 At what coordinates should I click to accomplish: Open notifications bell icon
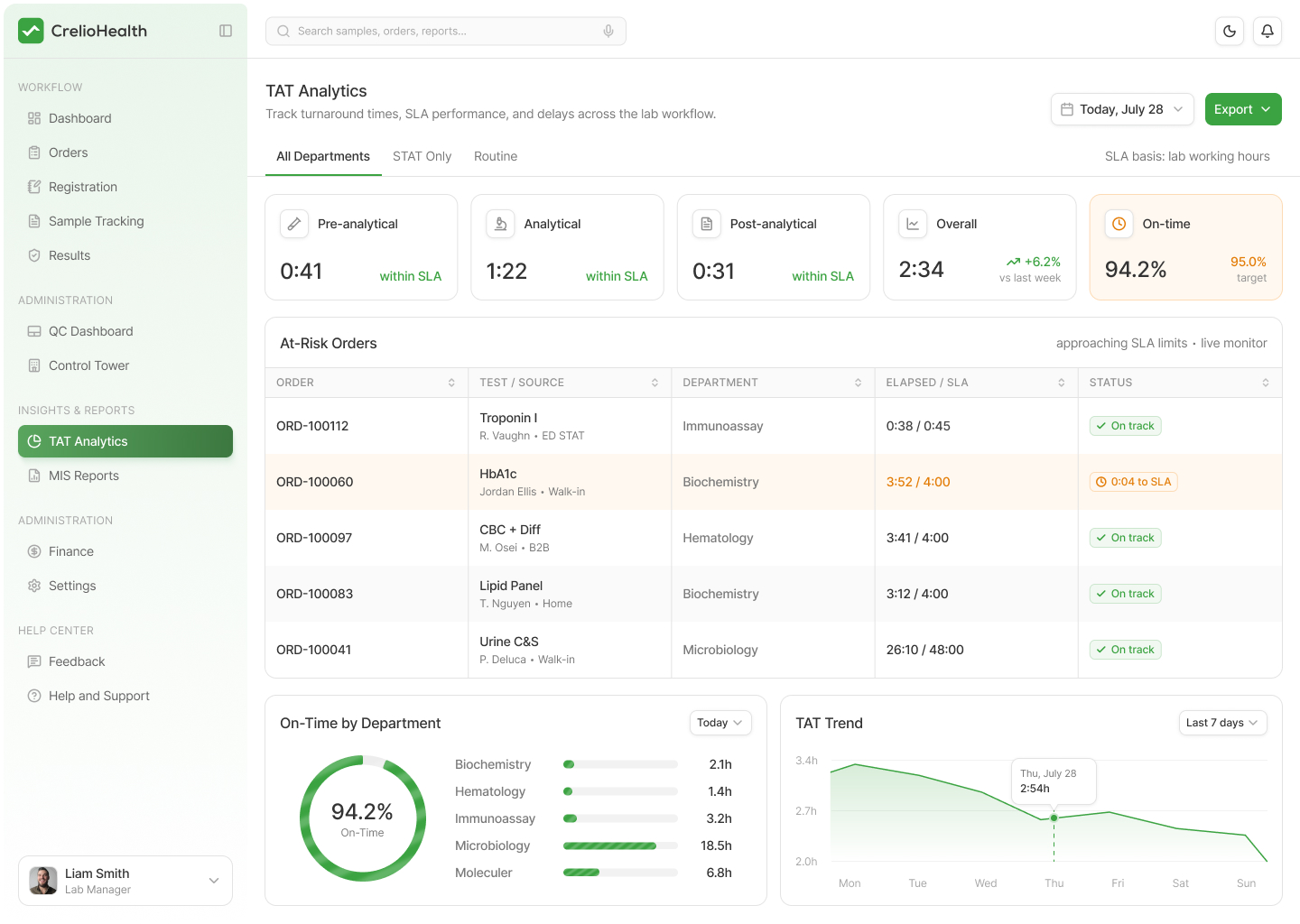pyautogui.click(x=1267, y=31)
